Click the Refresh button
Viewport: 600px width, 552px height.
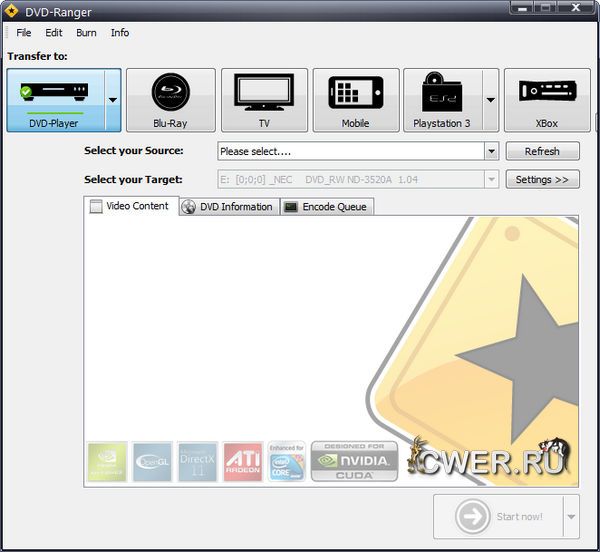543,151
